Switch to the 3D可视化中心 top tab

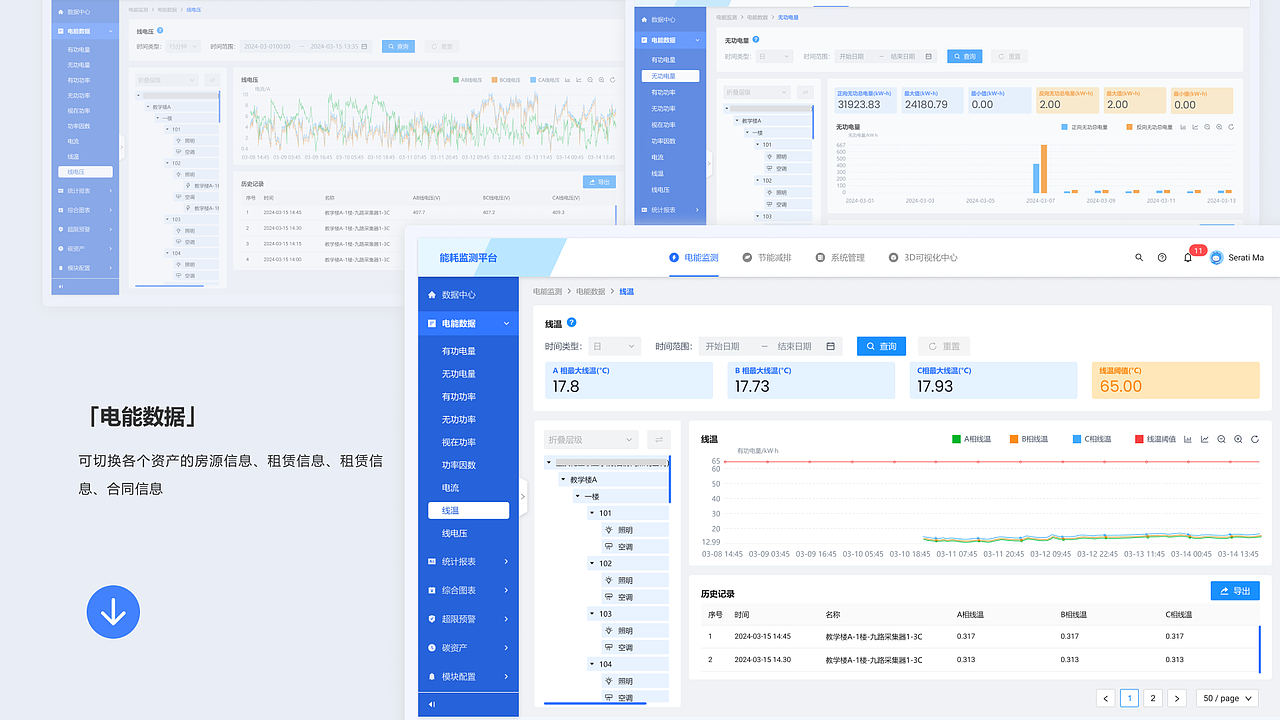(923, 258)
